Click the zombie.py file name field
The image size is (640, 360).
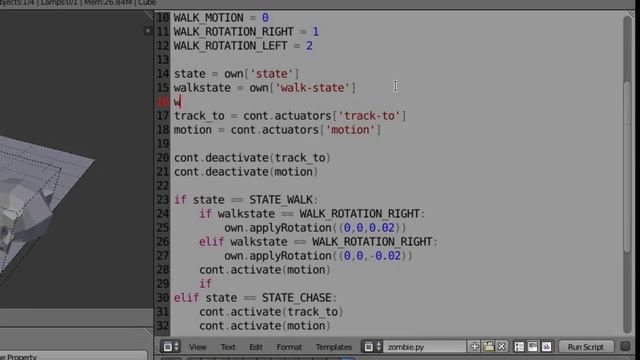424,347
